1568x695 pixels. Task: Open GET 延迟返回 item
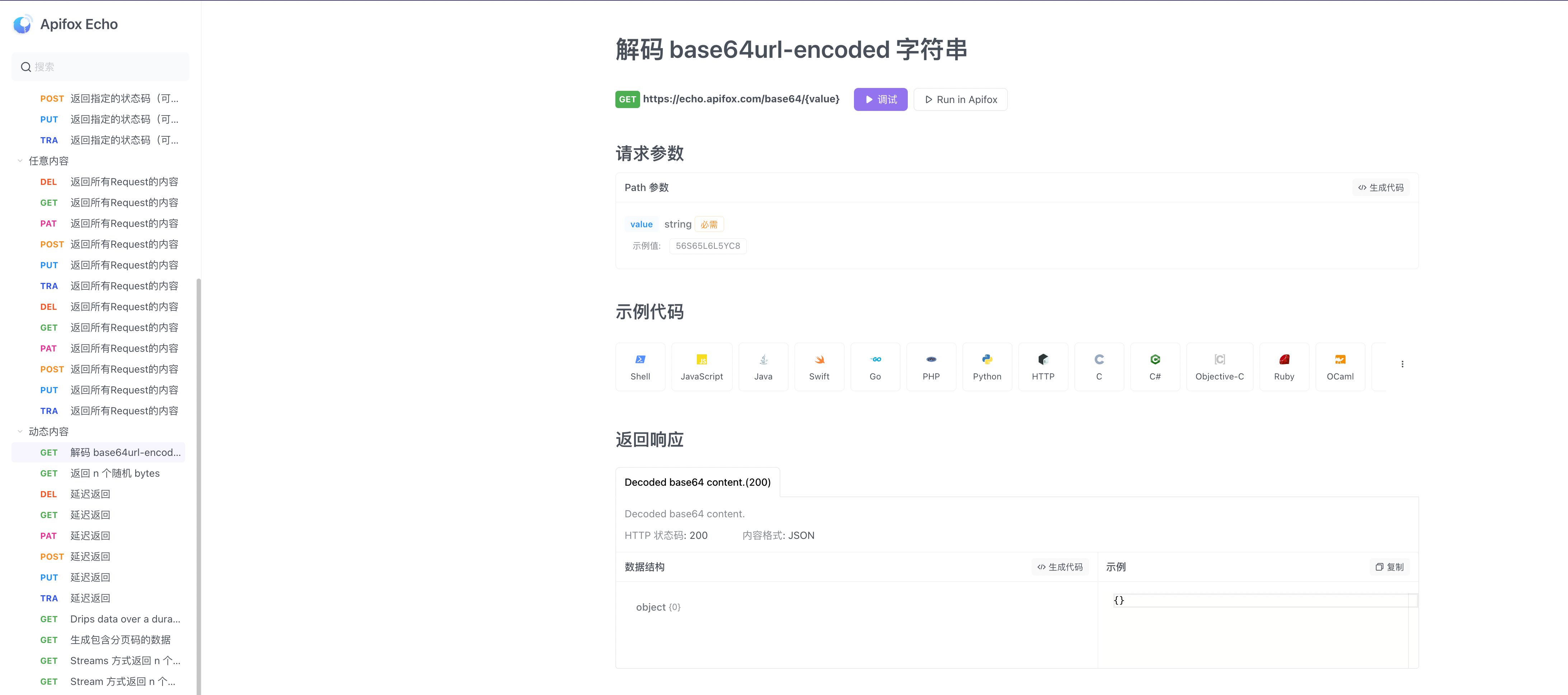(x=99, y=515)
